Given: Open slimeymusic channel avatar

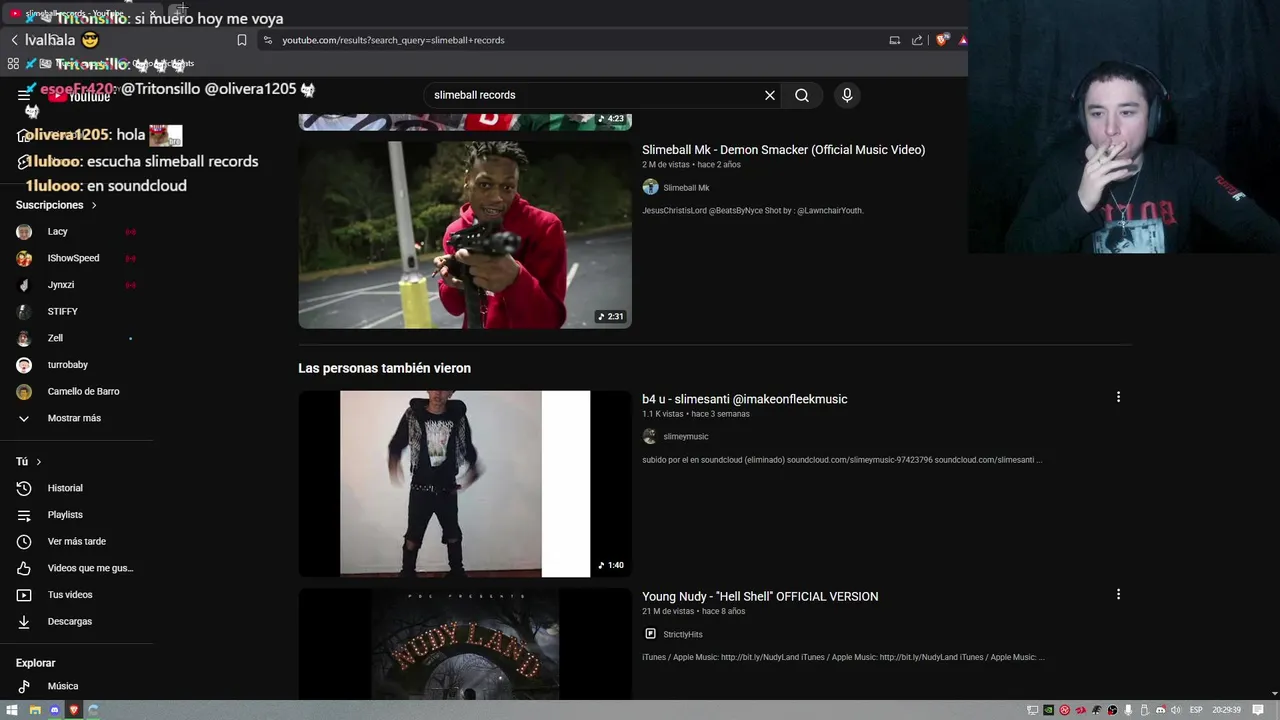Looking at the screenshot, I should [650, 436].
